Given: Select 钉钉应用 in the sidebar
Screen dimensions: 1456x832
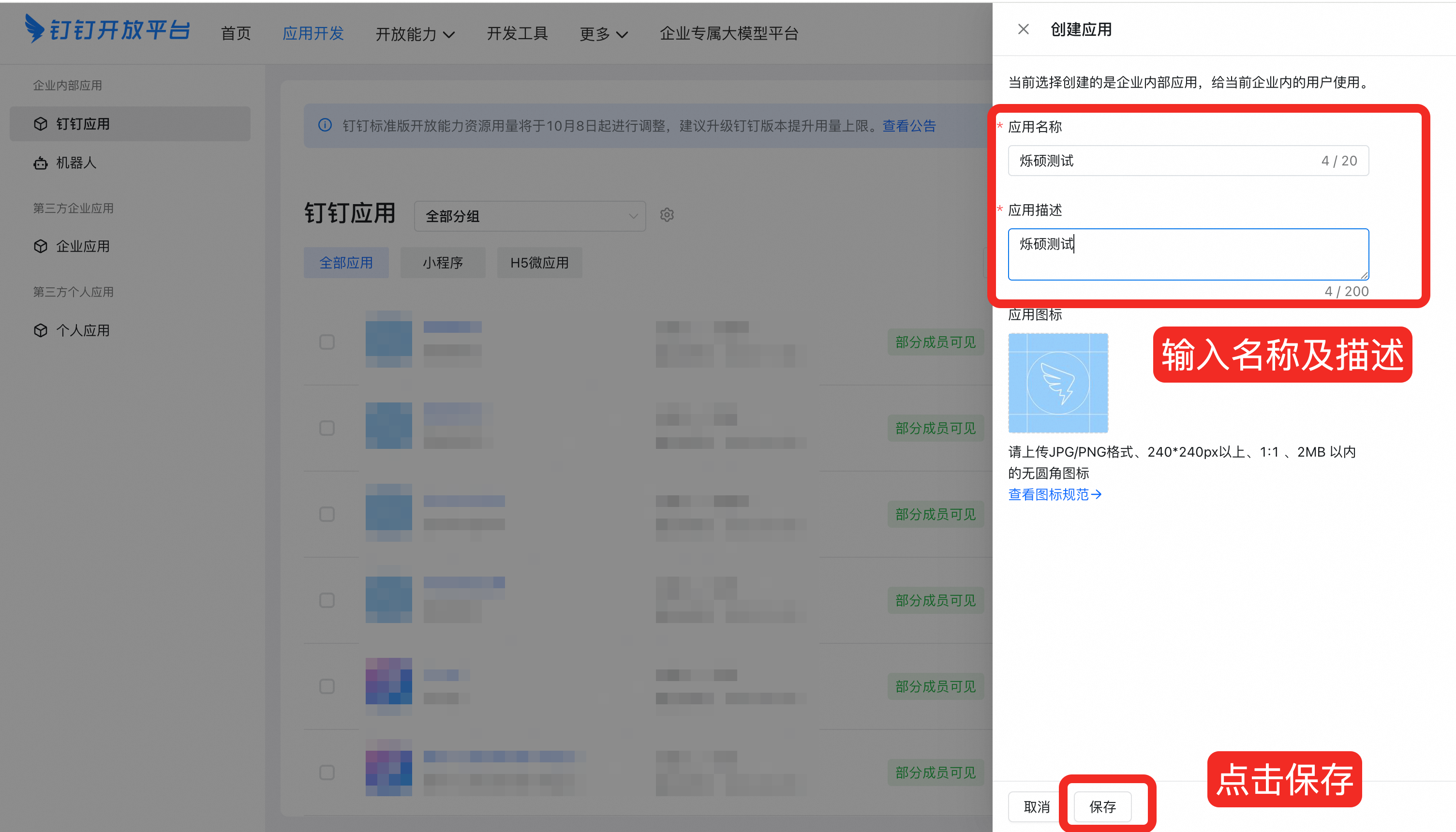Looking at the screenshot, I should click(x=130, y=123).
